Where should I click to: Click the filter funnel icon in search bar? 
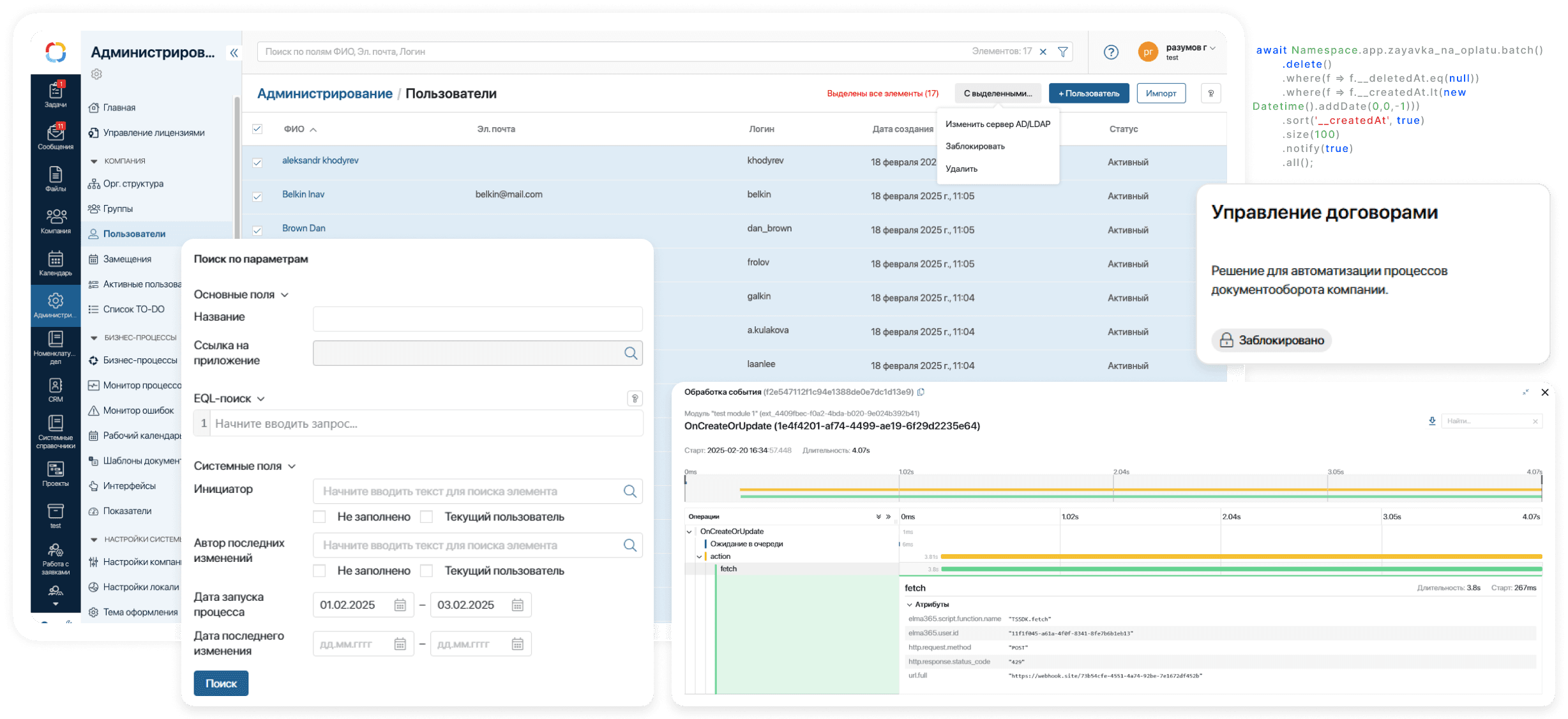click(1062, 52)
